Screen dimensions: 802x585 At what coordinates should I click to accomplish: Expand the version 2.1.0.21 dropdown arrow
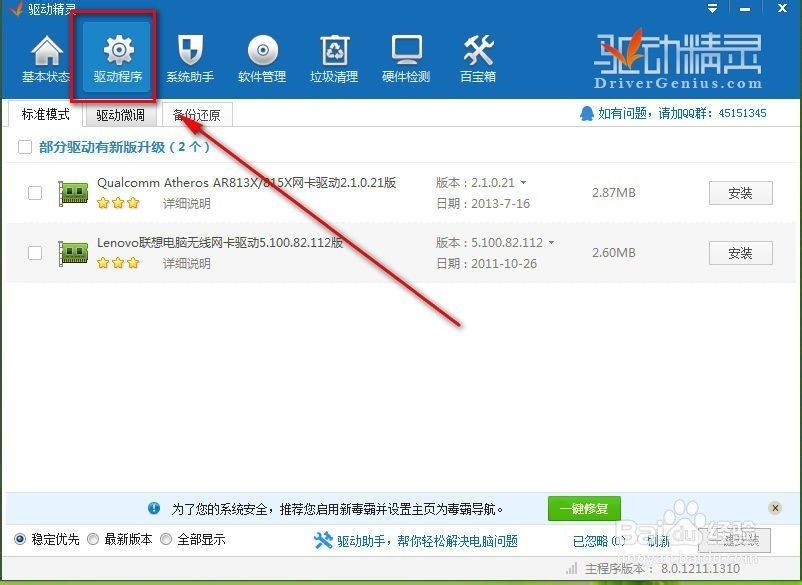point(523,183)
